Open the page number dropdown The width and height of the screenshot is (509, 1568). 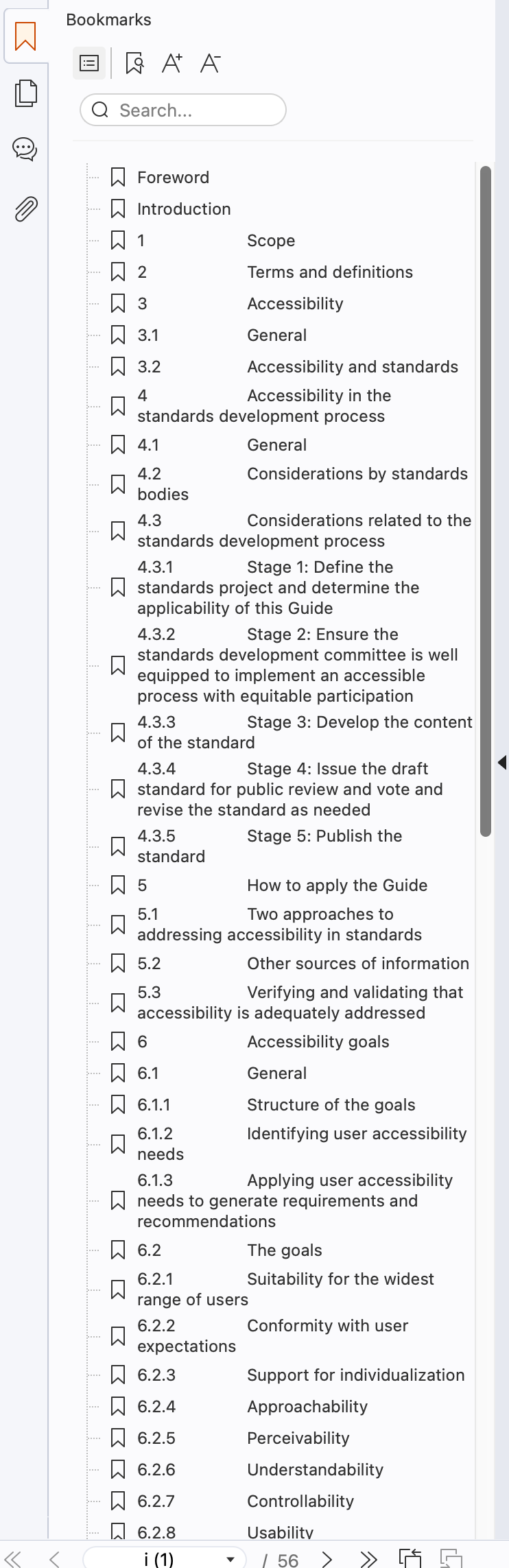tap(231, 1559)
